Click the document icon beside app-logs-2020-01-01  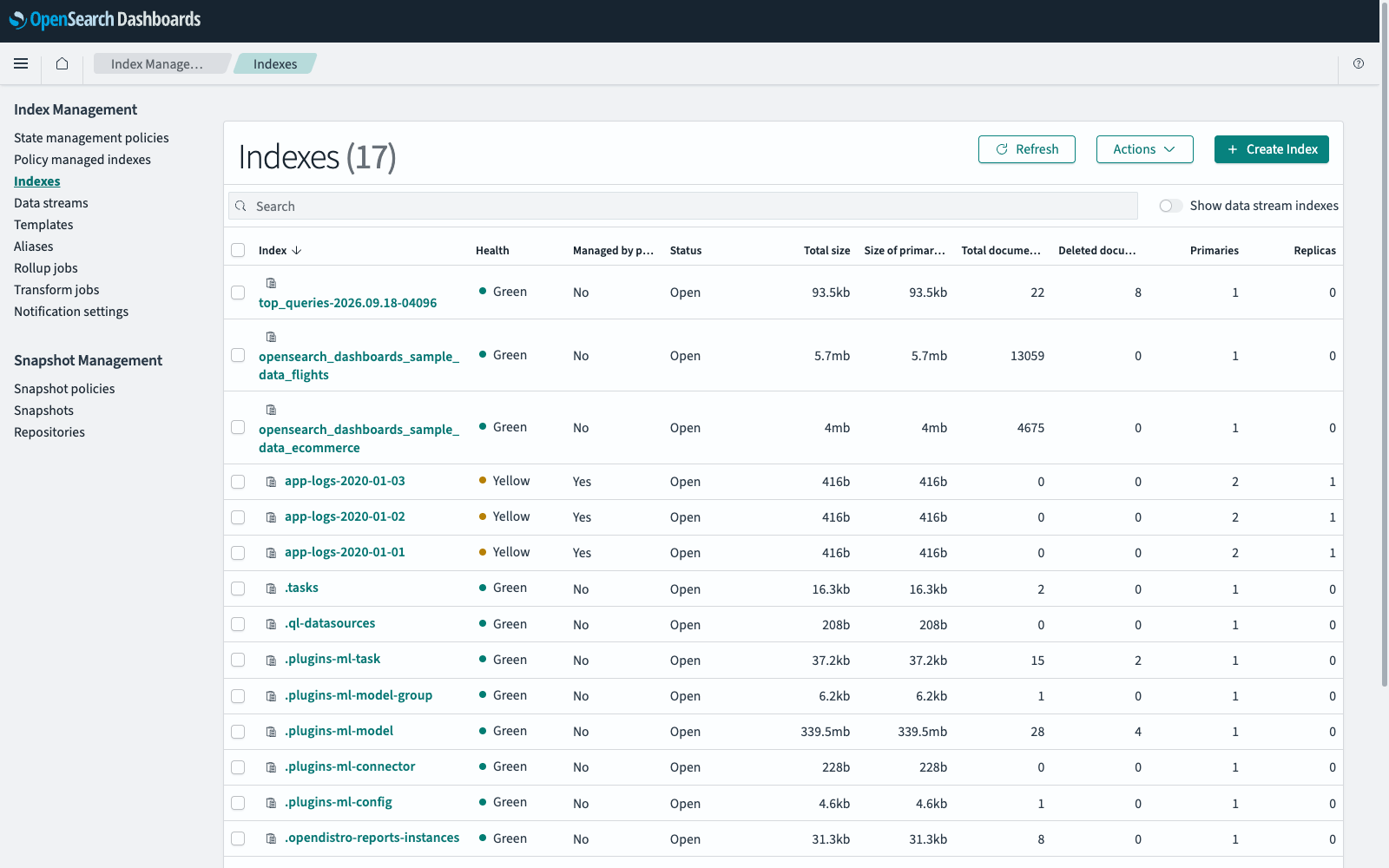click(x=271, y=553)
